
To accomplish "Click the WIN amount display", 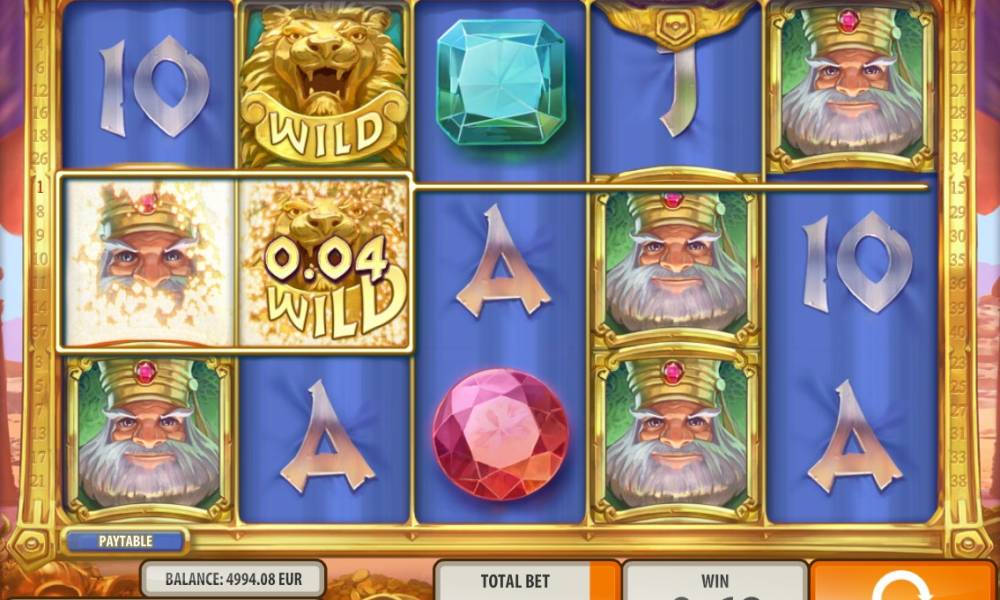I will click(714, 581).
